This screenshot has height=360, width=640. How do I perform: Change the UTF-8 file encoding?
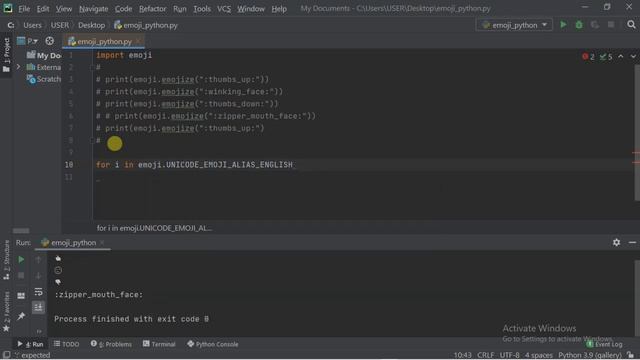(509, 355)
